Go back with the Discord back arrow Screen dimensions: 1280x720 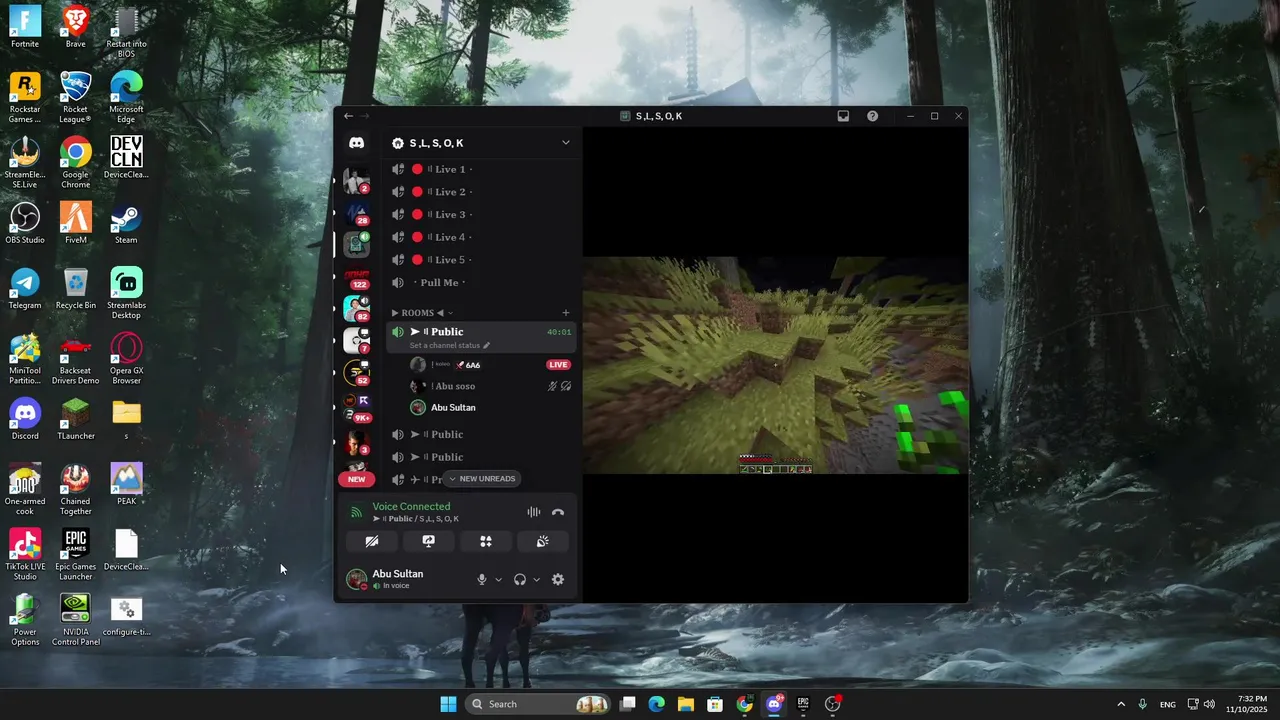348,116
